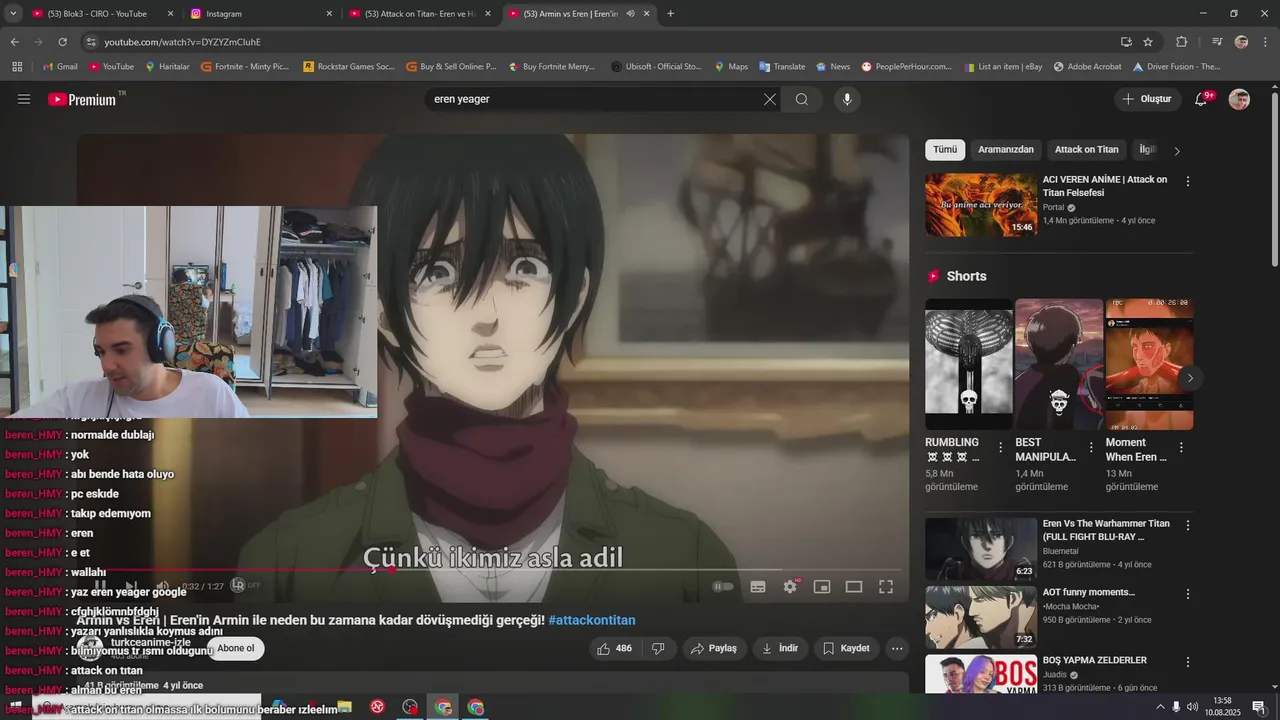This screenshot has height=720, width=1280.
Task: Open Eren Vs The Warhammer Titan video
Action: pos(981,549)
